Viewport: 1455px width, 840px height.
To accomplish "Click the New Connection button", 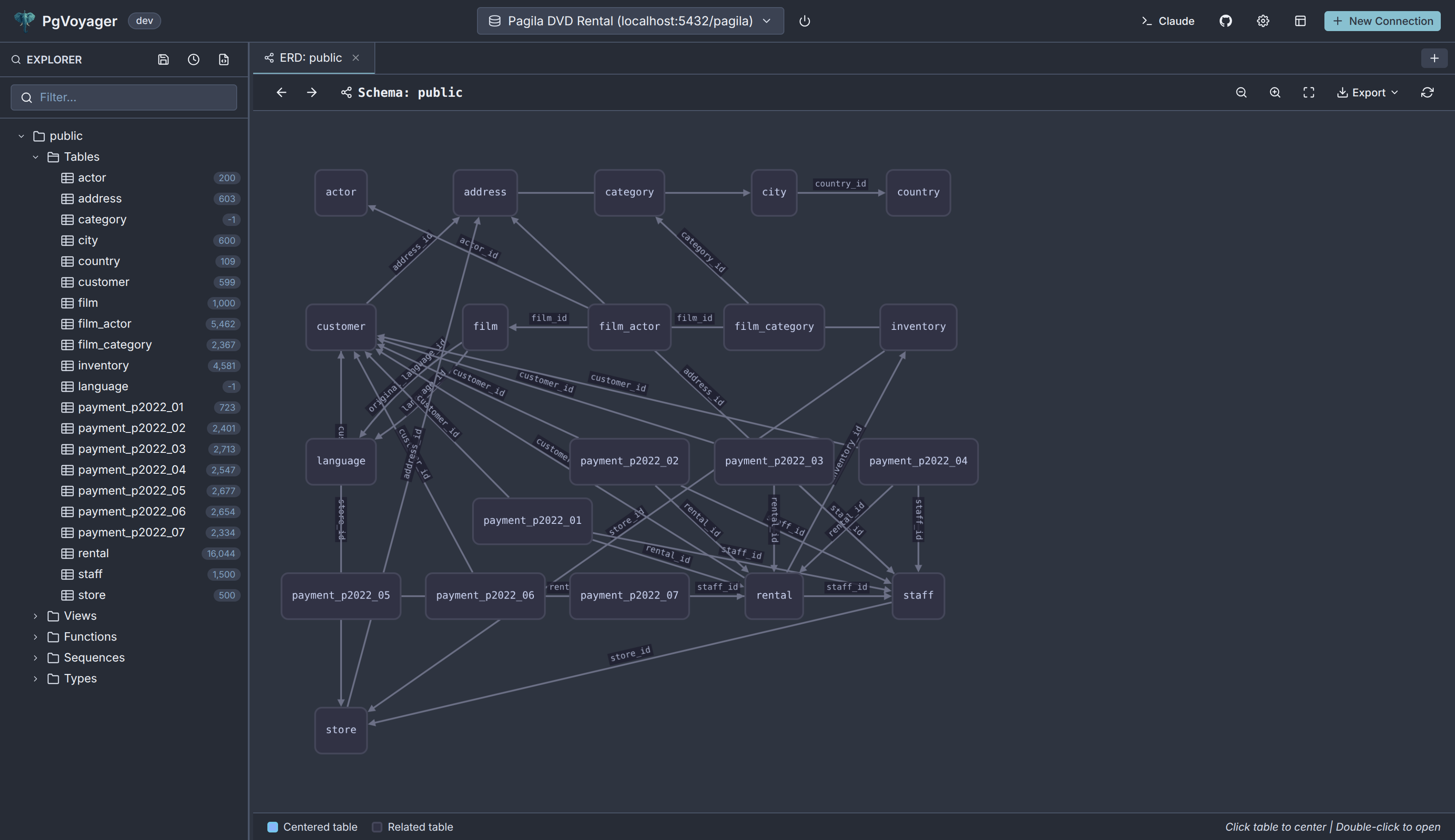I will (1382, 21).
